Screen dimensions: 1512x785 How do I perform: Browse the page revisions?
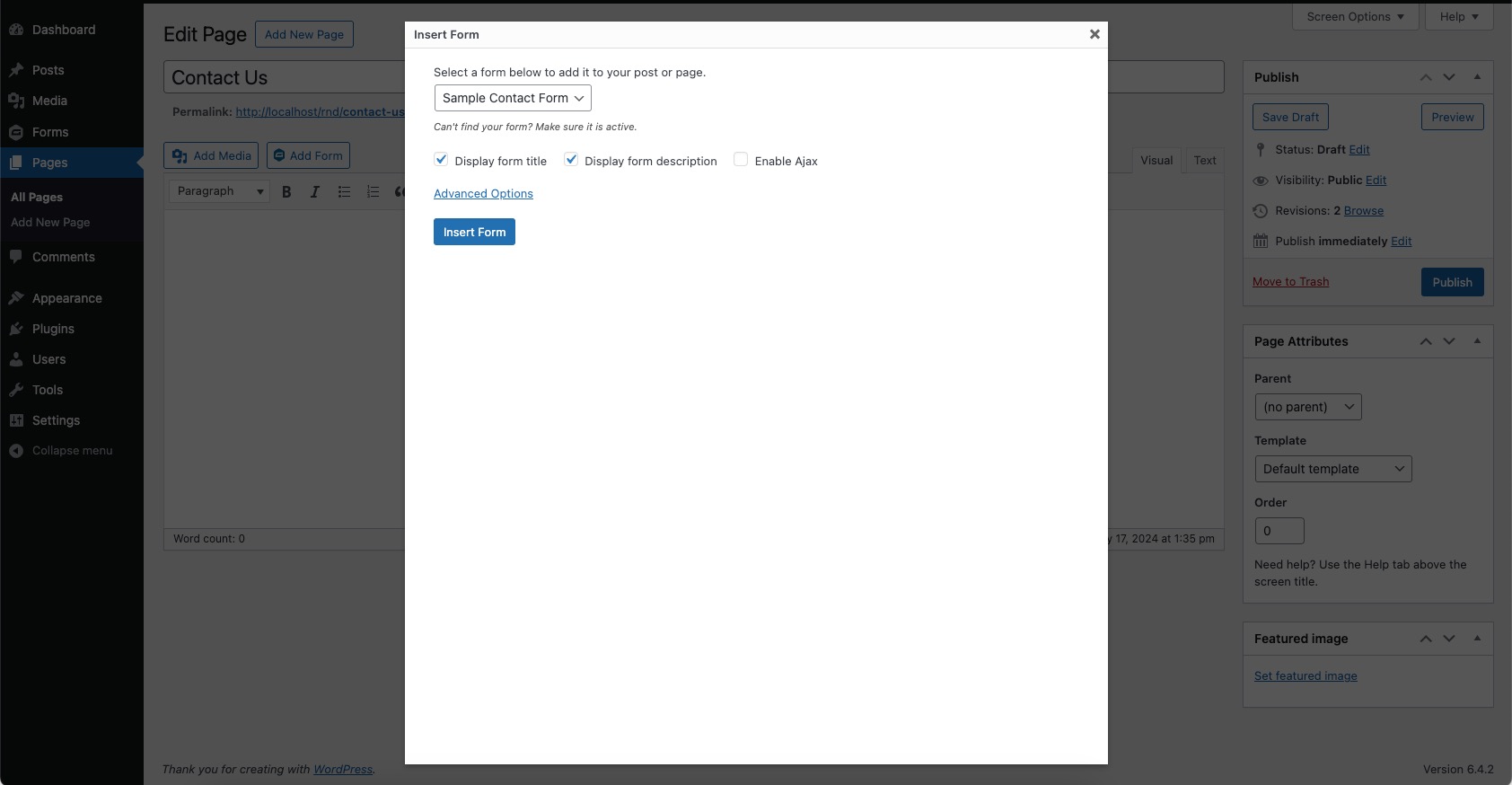click(x=1363, y=210)
